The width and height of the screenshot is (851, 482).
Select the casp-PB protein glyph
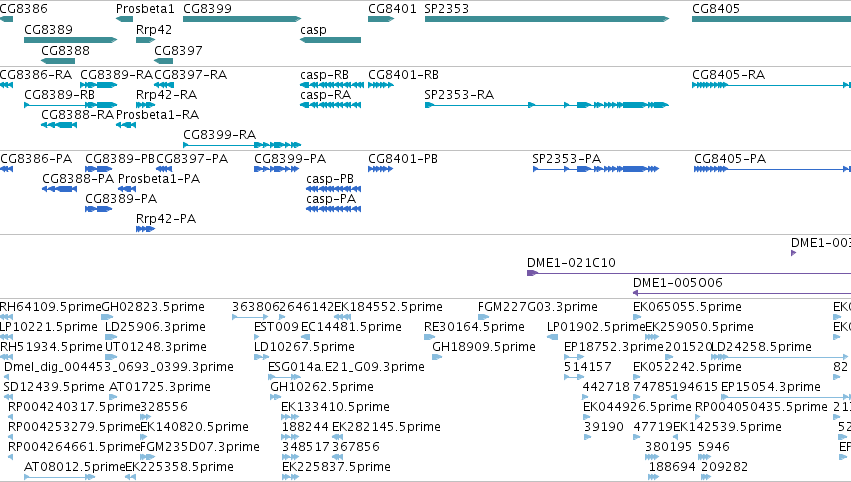(x=333, y=189)
